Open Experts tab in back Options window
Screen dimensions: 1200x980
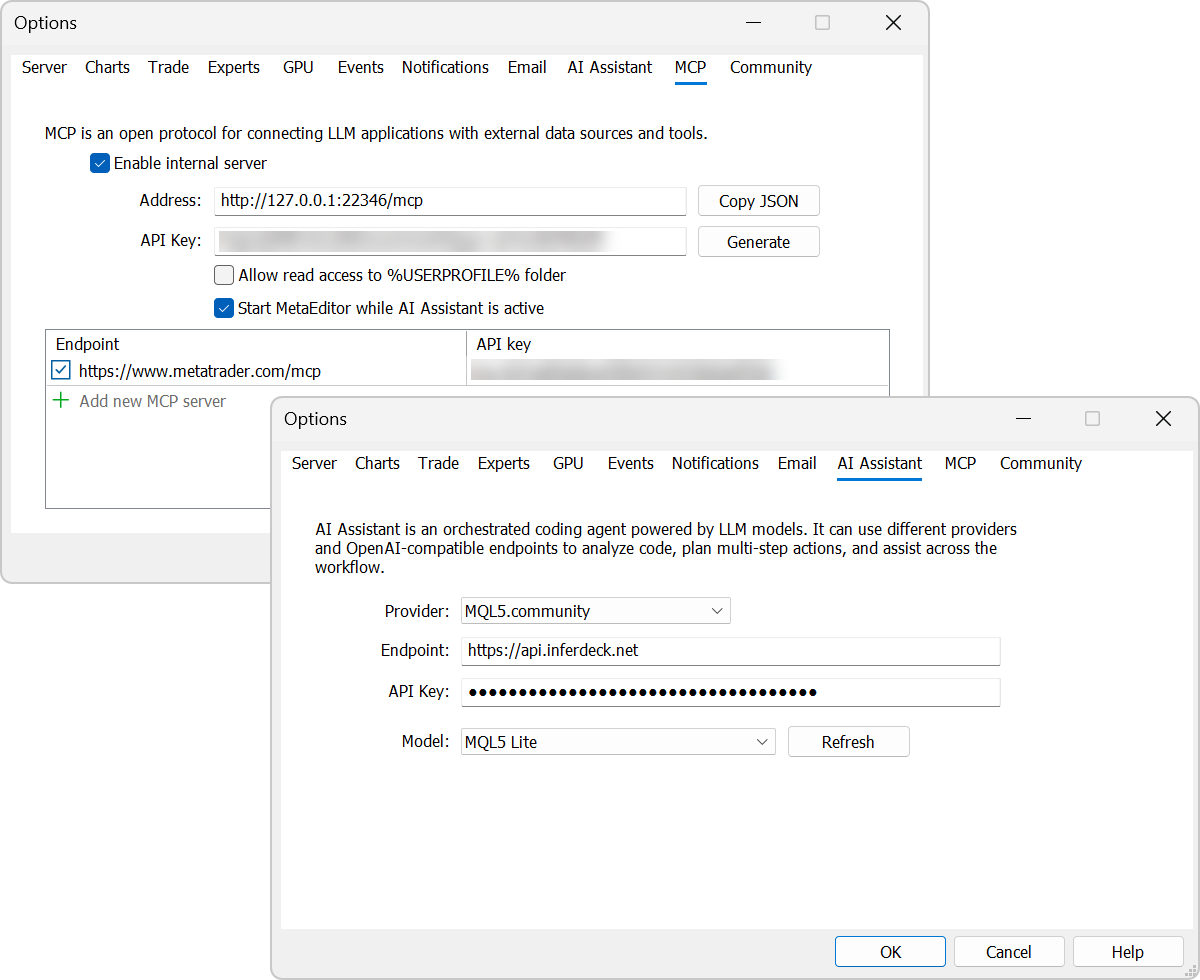(x=234, y=67)
